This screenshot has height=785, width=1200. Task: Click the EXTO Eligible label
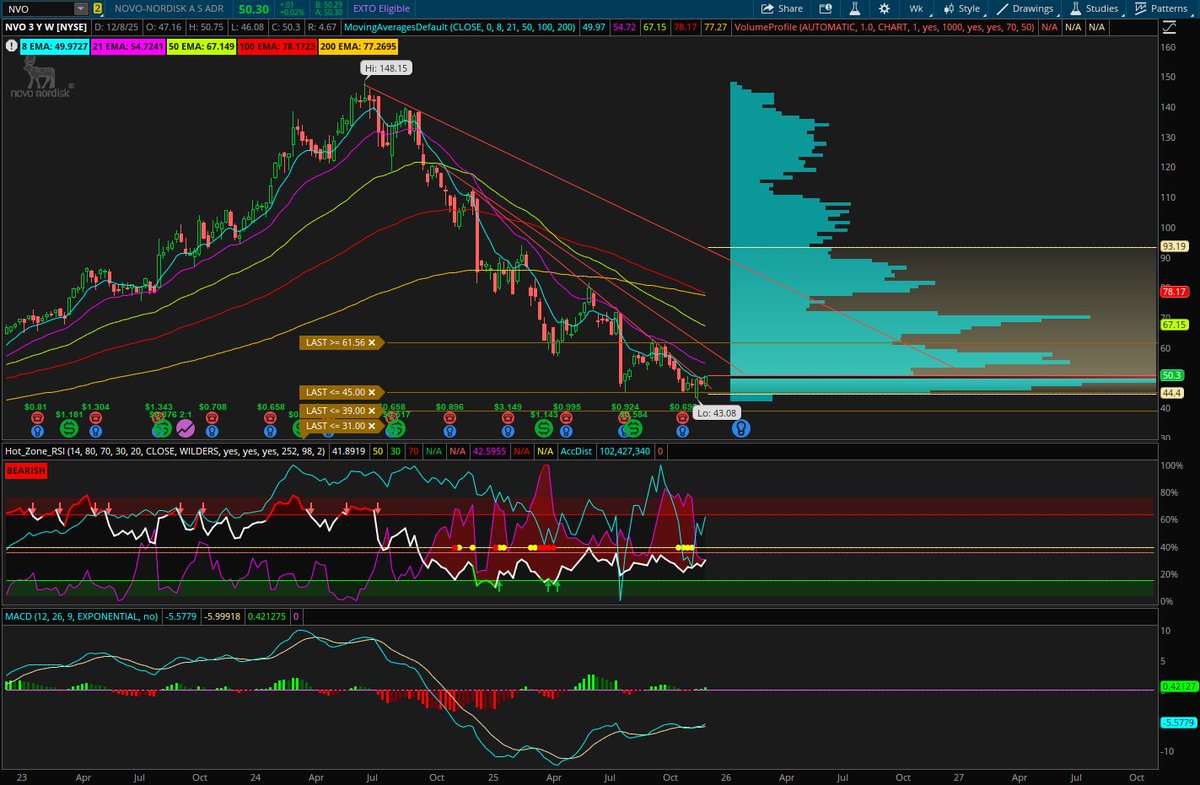click(x=380, y=8)
